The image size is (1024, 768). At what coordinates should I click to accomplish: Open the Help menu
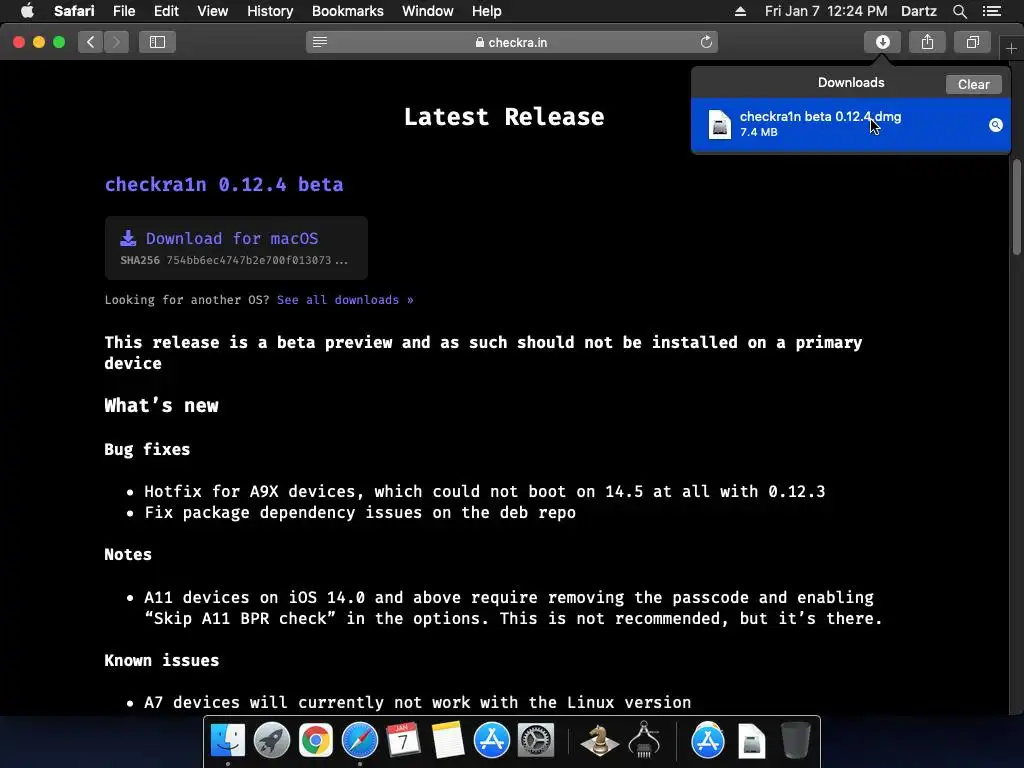[x=487, y=11]
